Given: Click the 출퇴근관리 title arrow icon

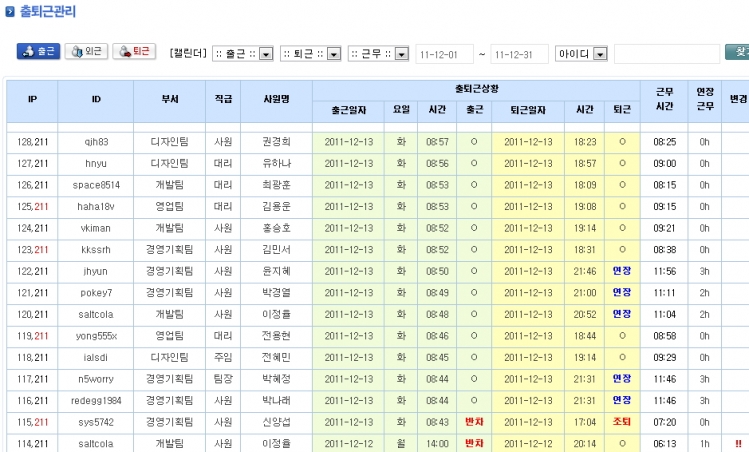Looking at the screenshot, I should coord(9,12).
